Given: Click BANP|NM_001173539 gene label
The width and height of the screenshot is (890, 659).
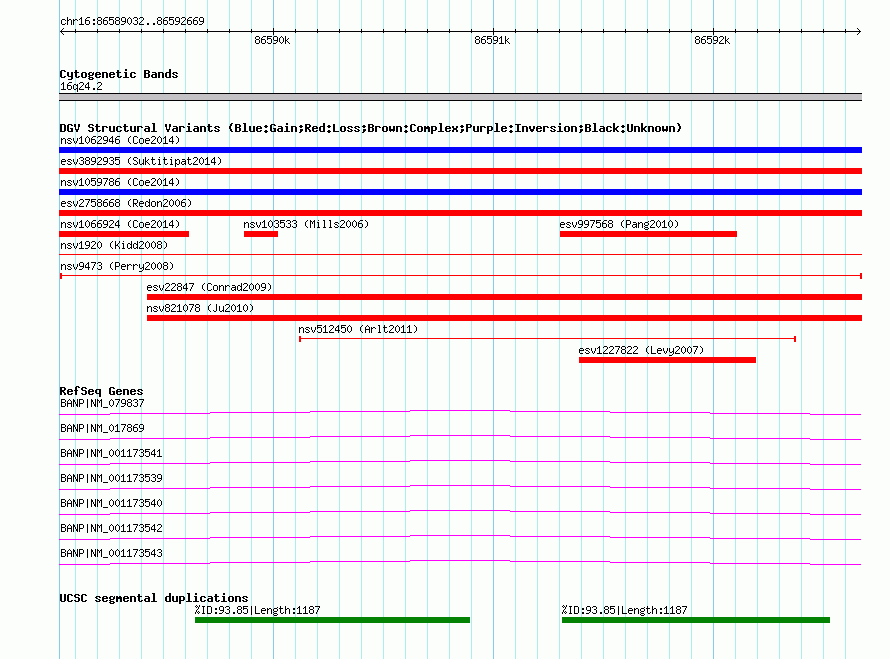Looking at the screenshot, I should tap(111, 478).
